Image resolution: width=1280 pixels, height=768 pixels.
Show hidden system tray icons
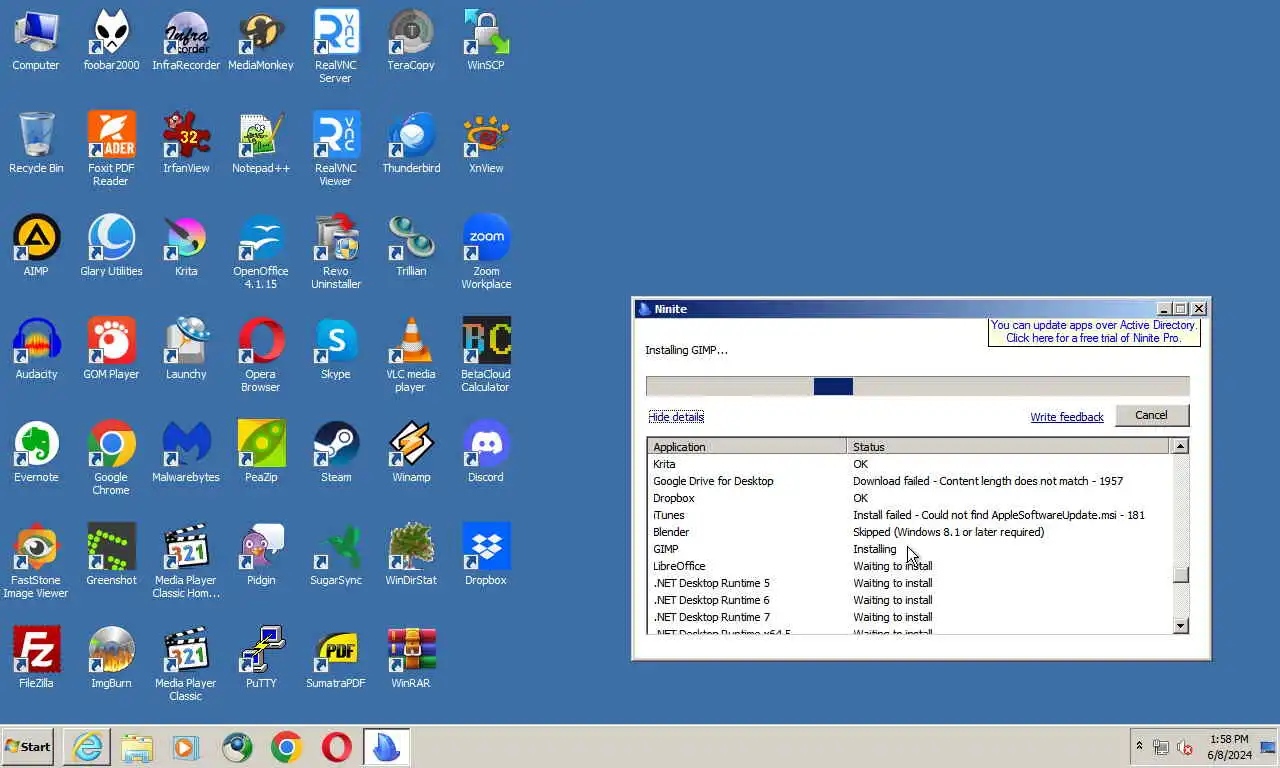[1138, 747]
